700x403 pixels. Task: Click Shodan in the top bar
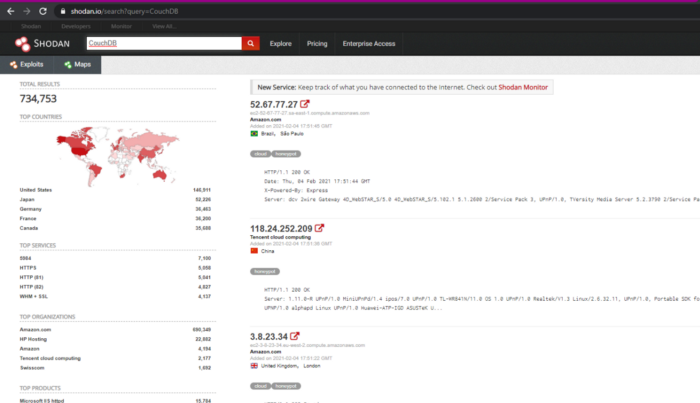(x=31, y=26)
